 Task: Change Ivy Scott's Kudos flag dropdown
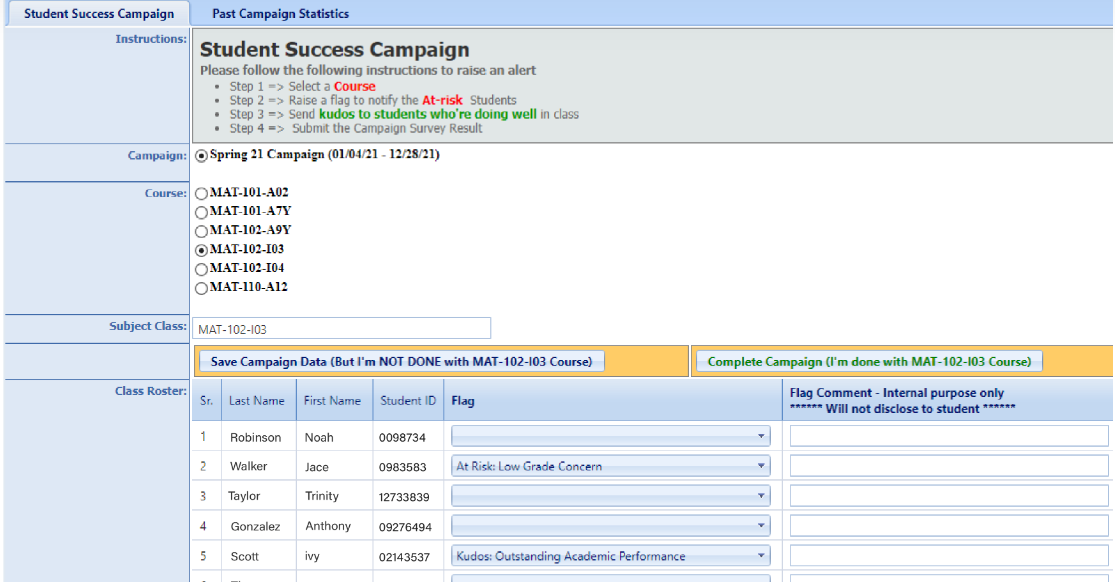pos(610,556)
